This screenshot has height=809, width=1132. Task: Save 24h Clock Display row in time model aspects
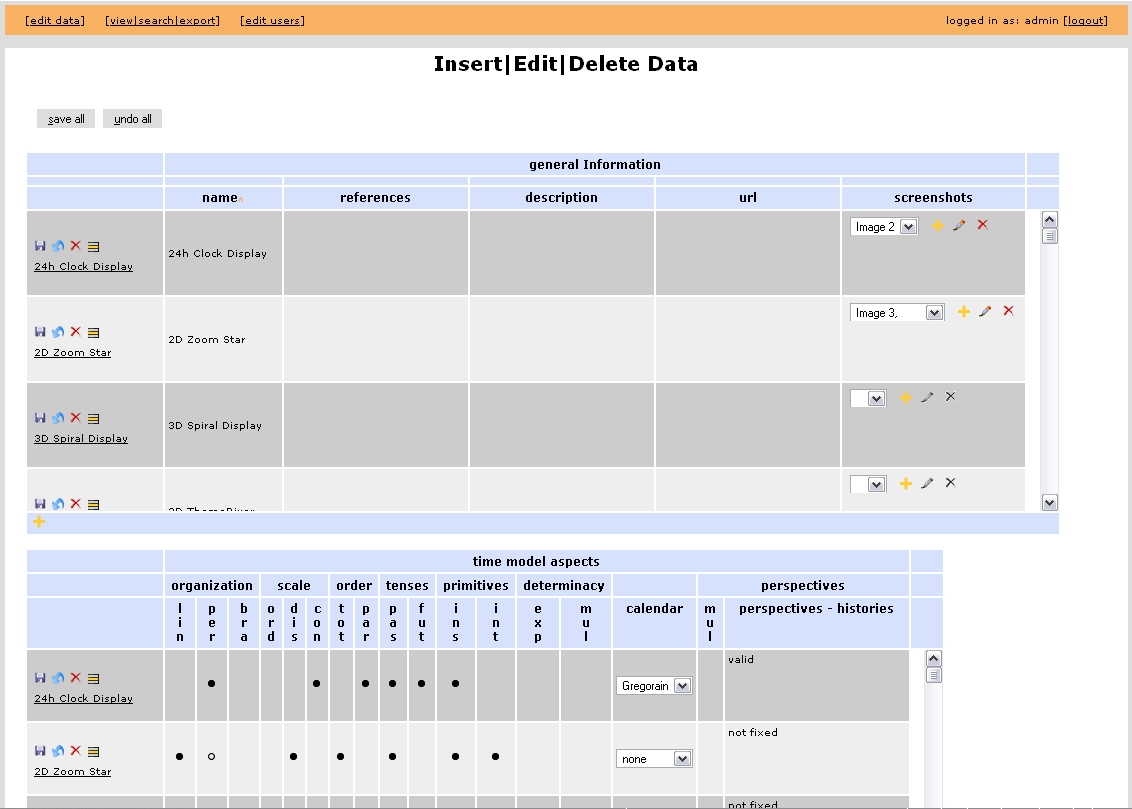pyautogui.click(x=40, y=678)
